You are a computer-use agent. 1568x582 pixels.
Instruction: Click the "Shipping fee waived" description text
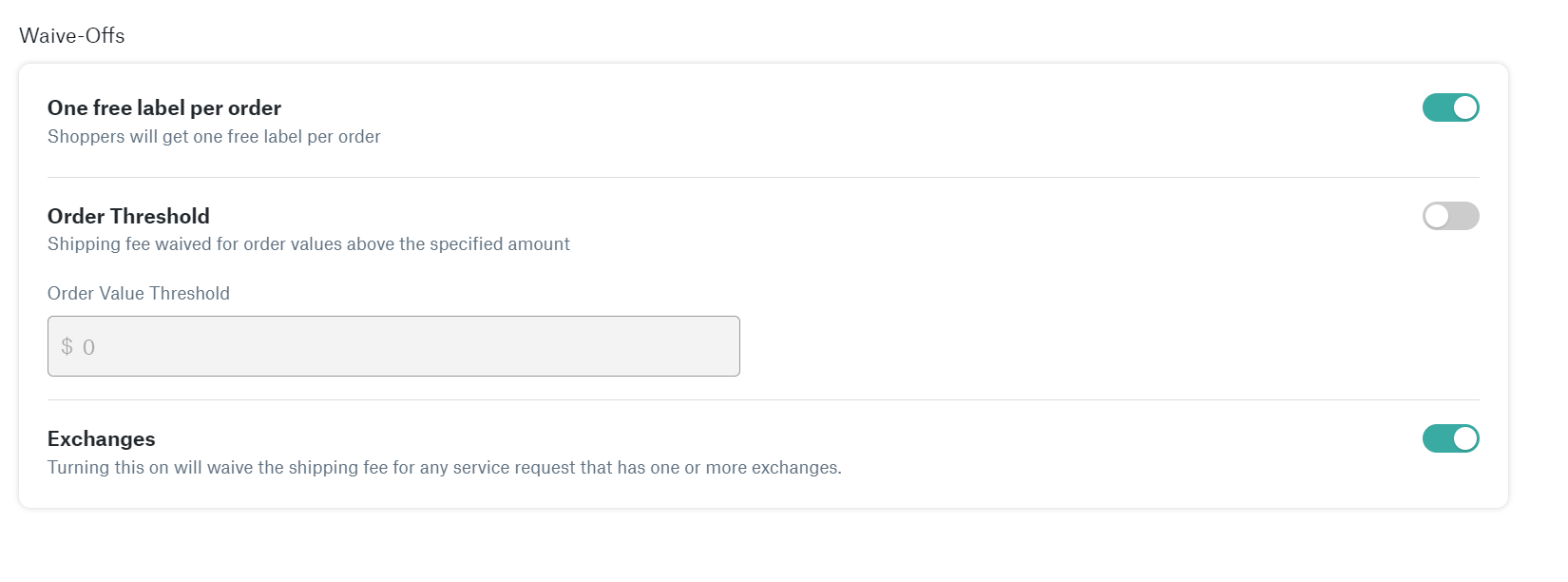(x=309, y=244)
